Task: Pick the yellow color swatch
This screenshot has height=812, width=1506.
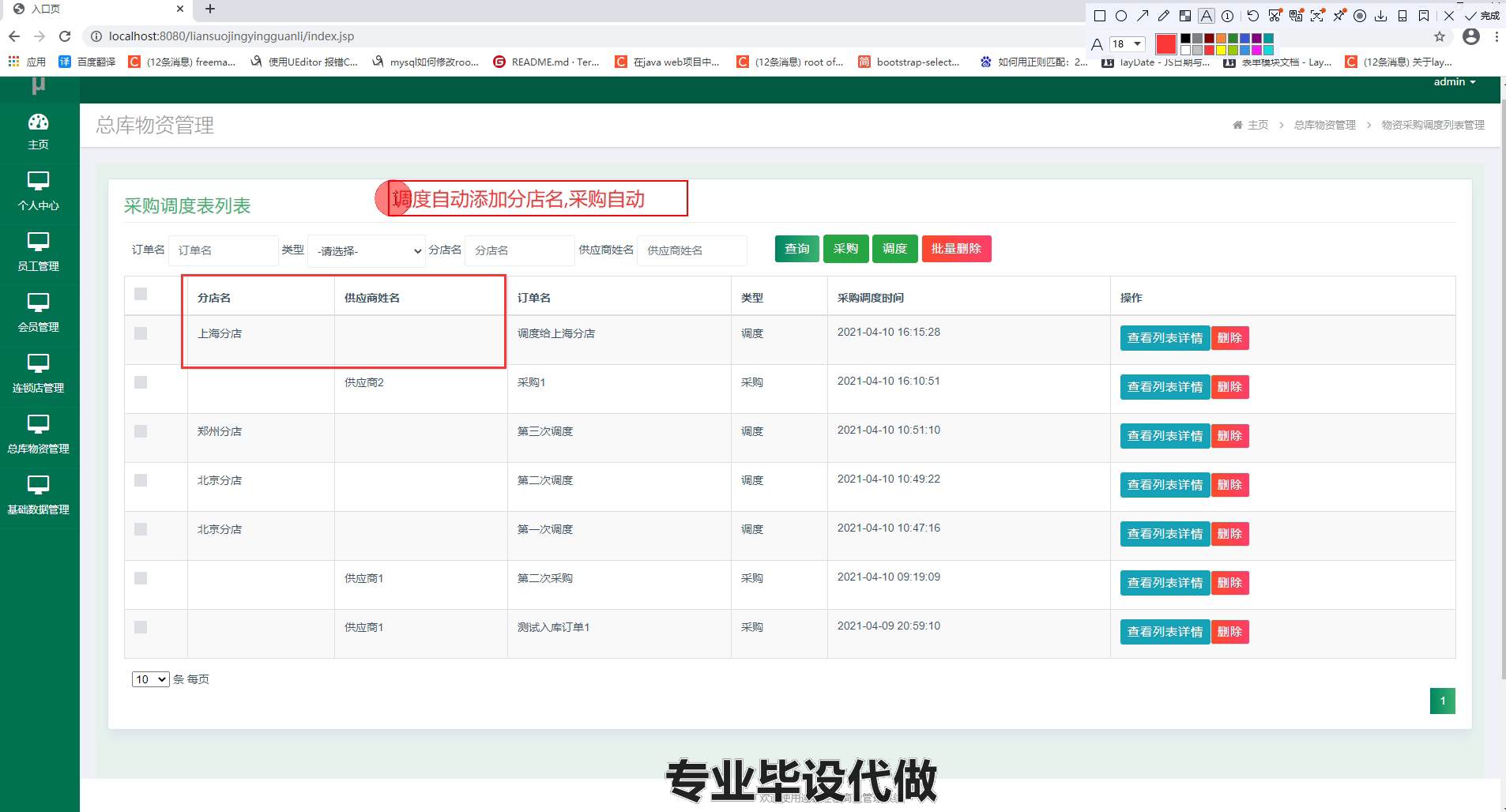Action: click(1221, 50)
